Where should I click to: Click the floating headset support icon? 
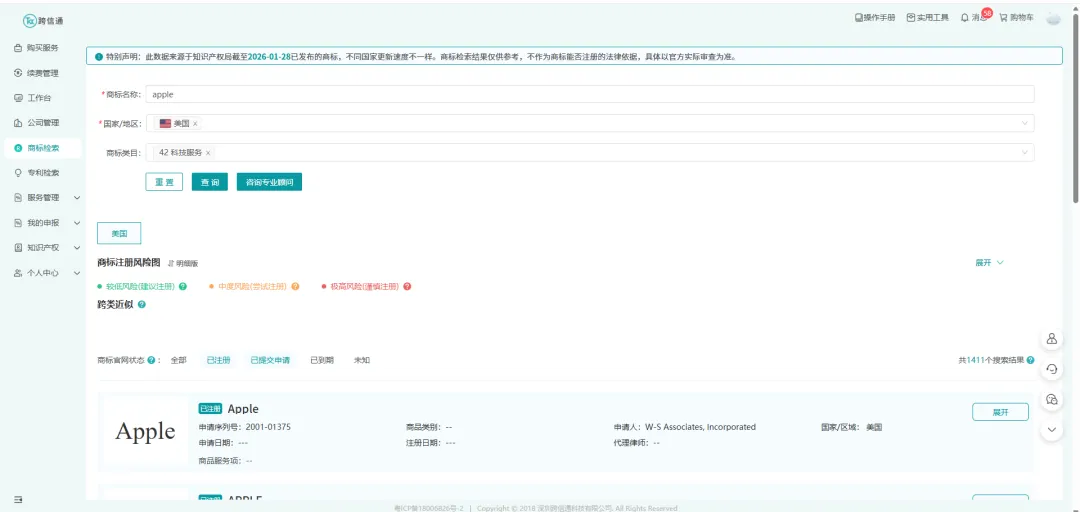(1052, 369)
